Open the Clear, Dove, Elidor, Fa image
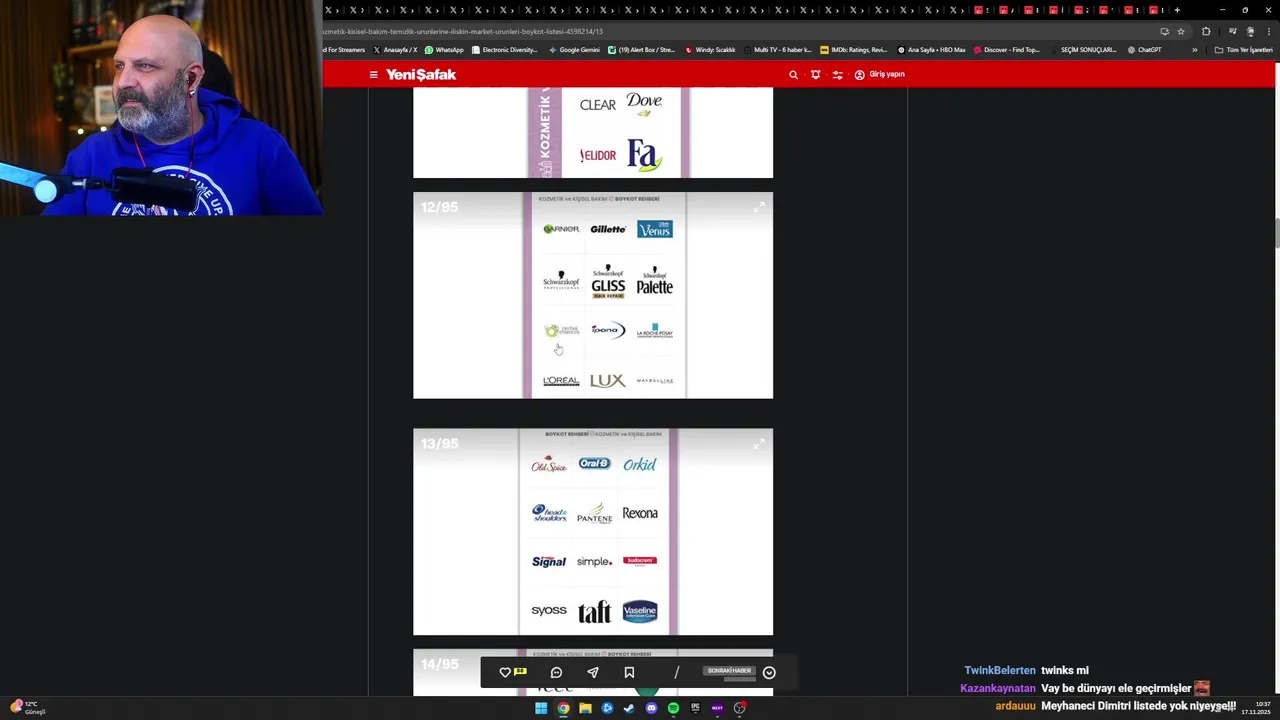Screen dimensions: 1280x720 [x=593, y=132]
